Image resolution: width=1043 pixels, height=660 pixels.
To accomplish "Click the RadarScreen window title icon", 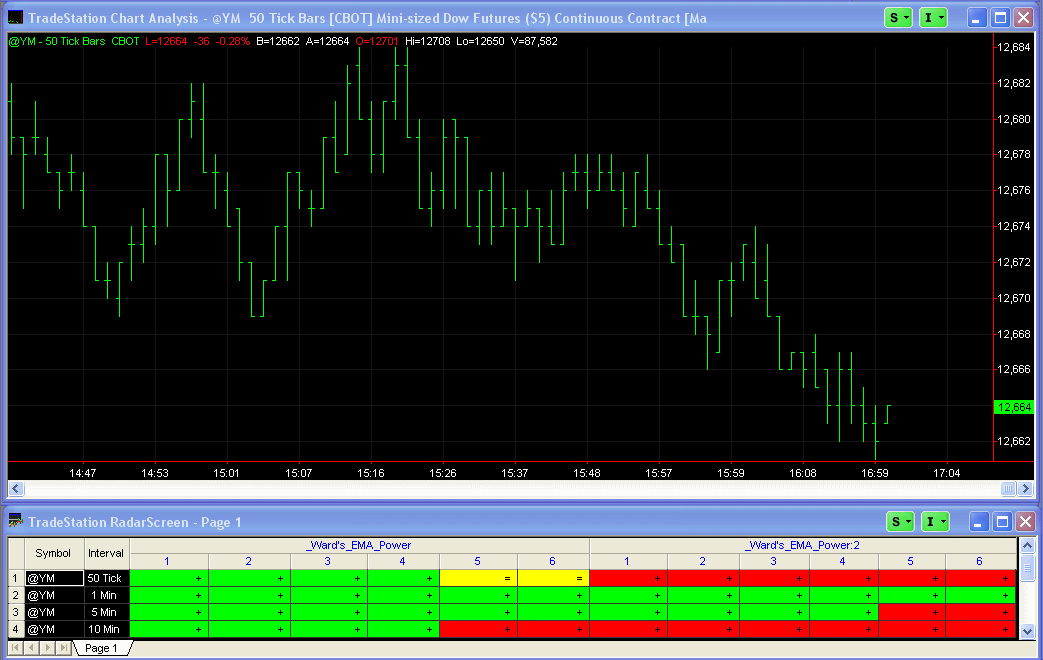I will coord(16,522).
